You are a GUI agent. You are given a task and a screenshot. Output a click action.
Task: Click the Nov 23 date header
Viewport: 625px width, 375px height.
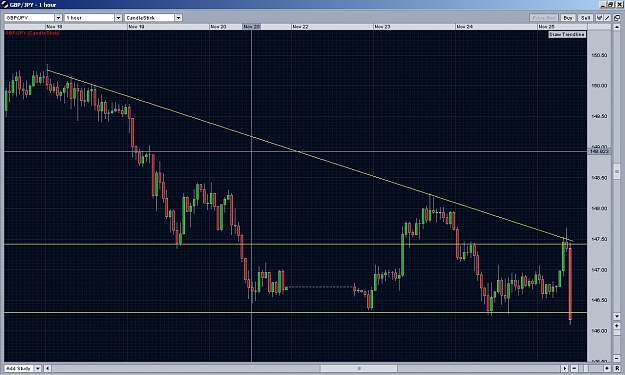click(382, 27)
